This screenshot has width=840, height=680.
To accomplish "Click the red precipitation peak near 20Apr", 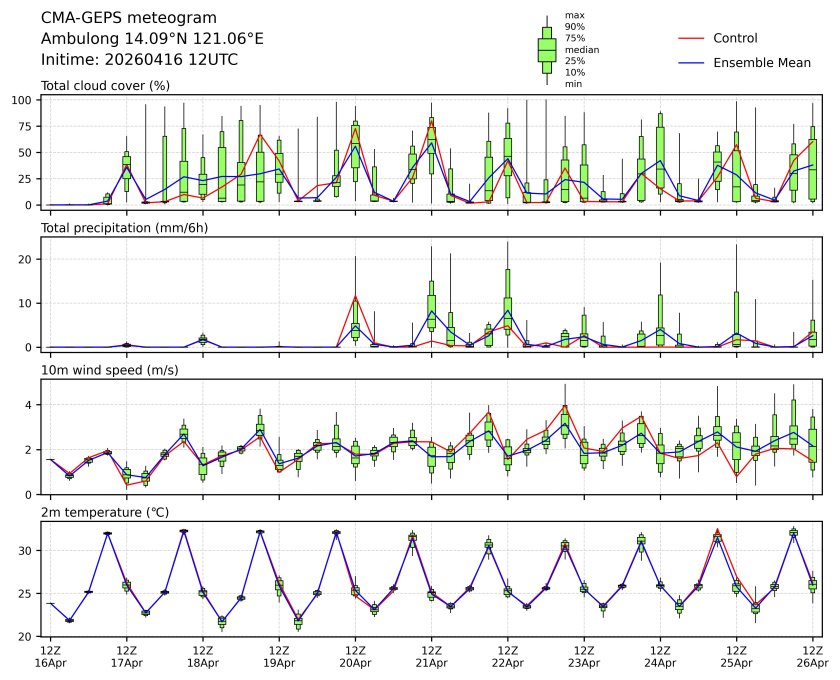I will tap(355, 296).
